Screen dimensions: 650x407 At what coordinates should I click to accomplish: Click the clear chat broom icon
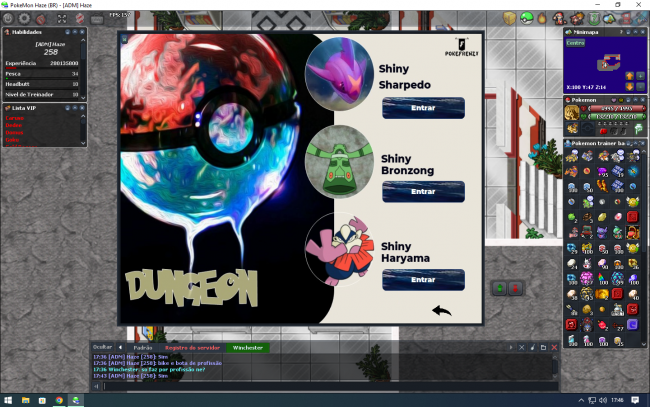click(533, 347)
